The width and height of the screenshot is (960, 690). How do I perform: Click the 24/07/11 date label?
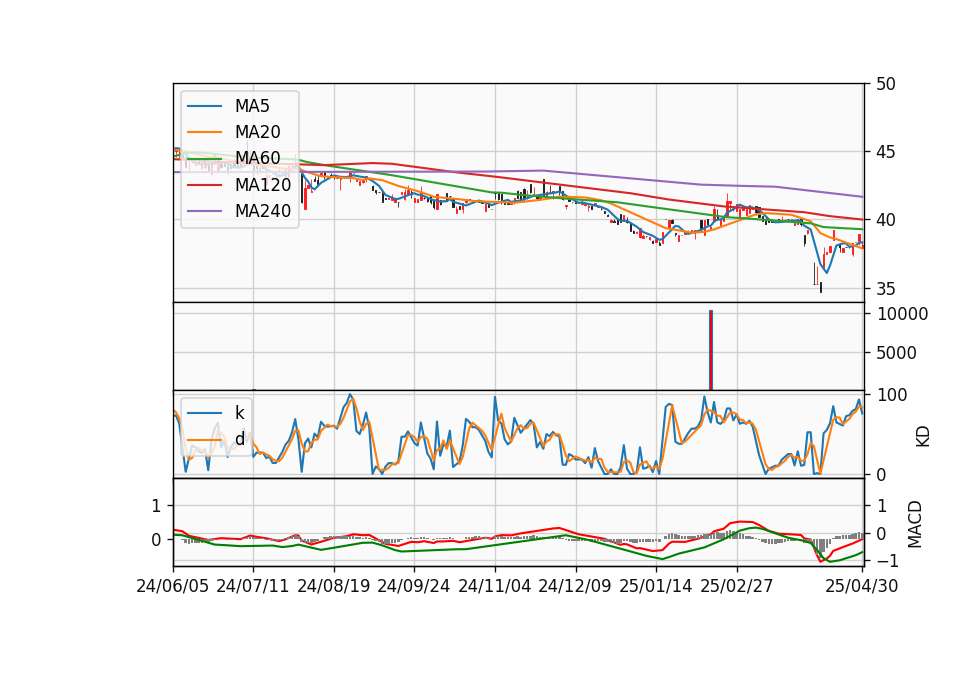[252, 587]
